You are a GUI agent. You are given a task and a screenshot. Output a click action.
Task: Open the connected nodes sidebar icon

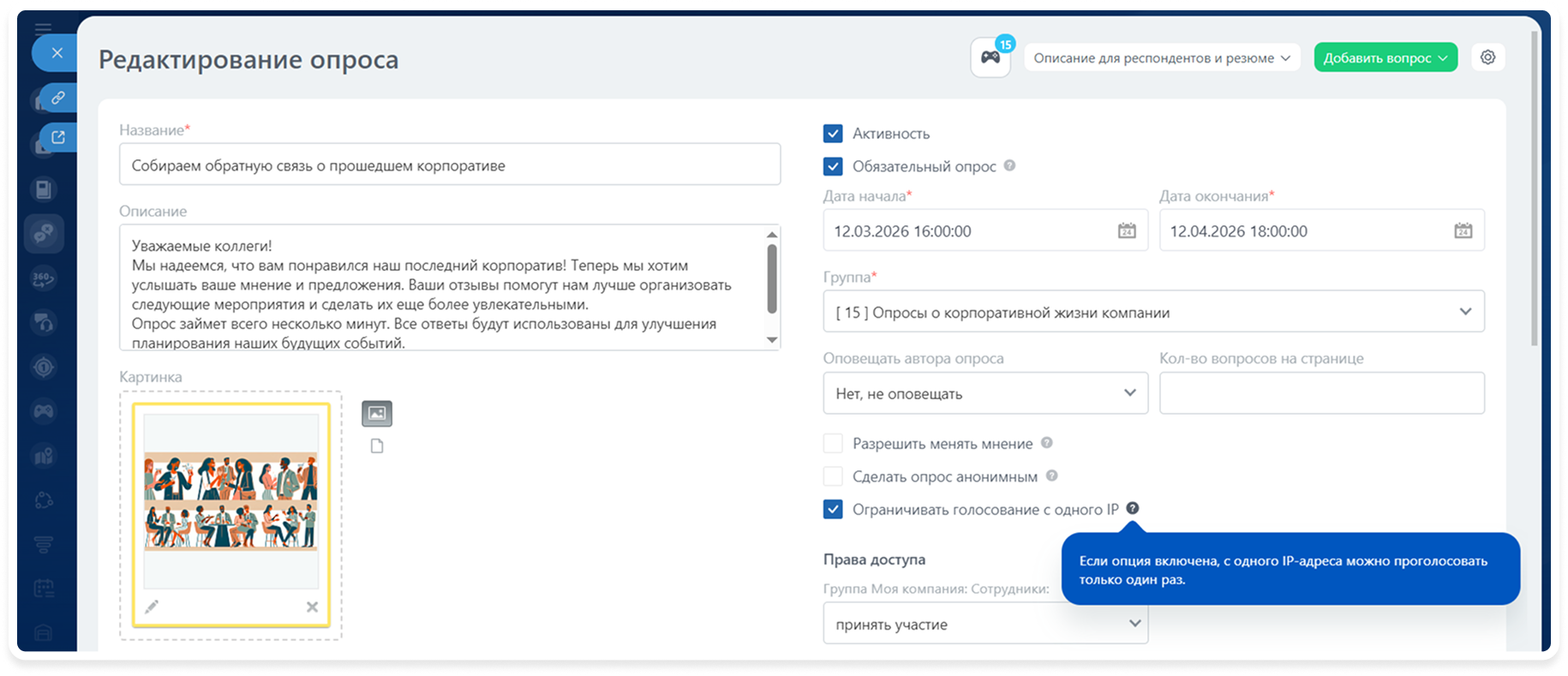pos(44,500)
